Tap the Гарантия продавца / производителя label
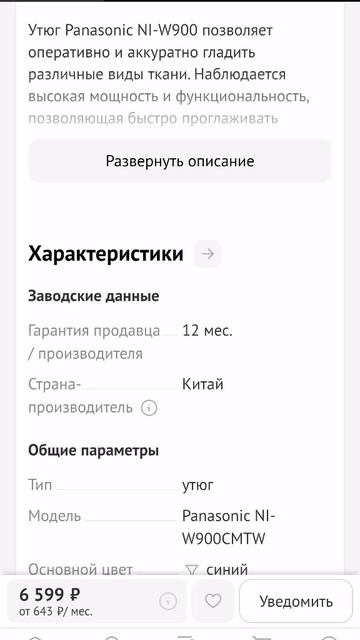Viewport: 360px width, 640px height. [94, 342]
